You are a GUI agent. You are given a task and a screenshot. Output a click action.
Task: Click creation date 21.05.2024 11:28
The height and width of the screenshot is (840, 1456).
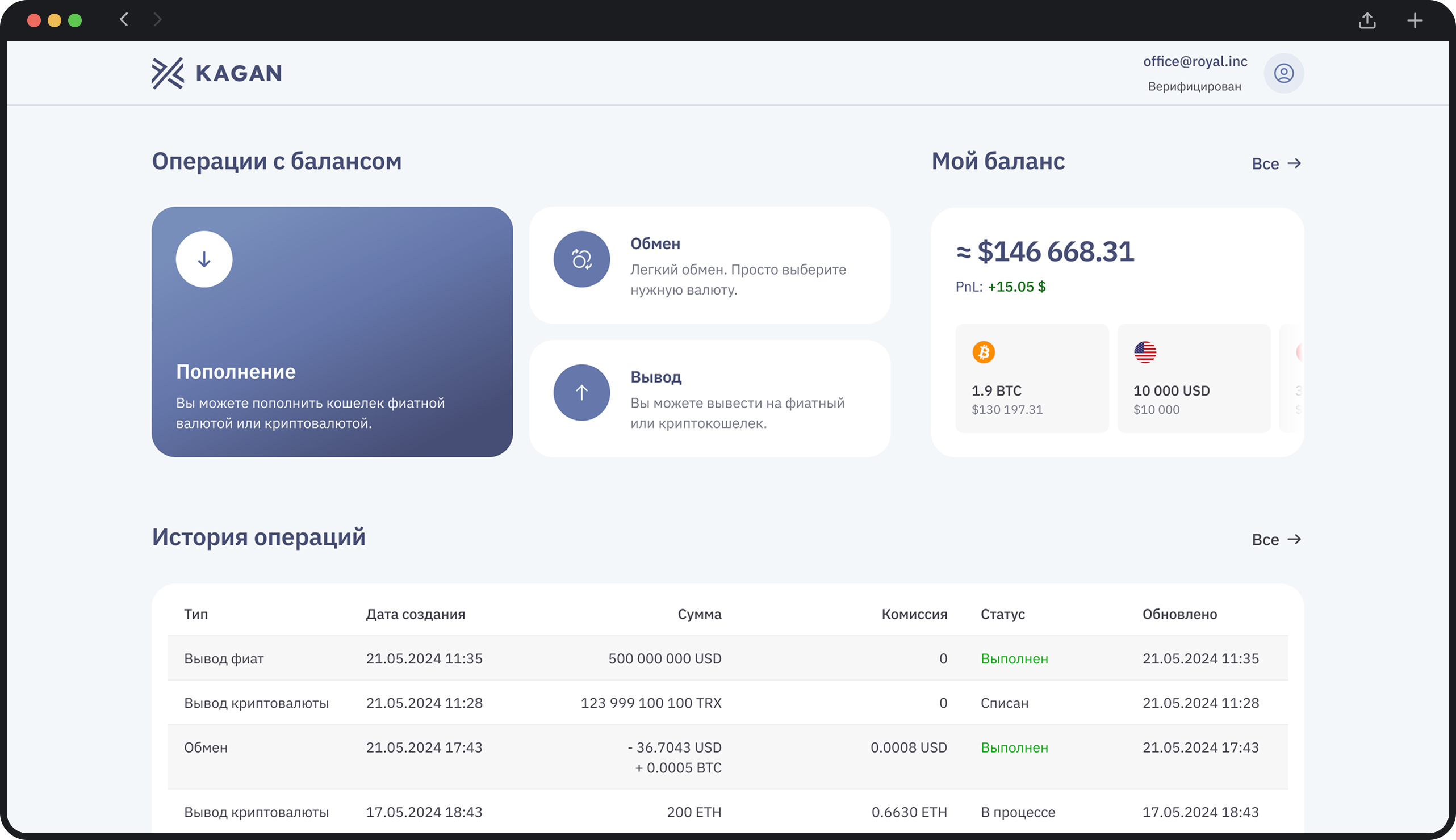coord(424,703)
